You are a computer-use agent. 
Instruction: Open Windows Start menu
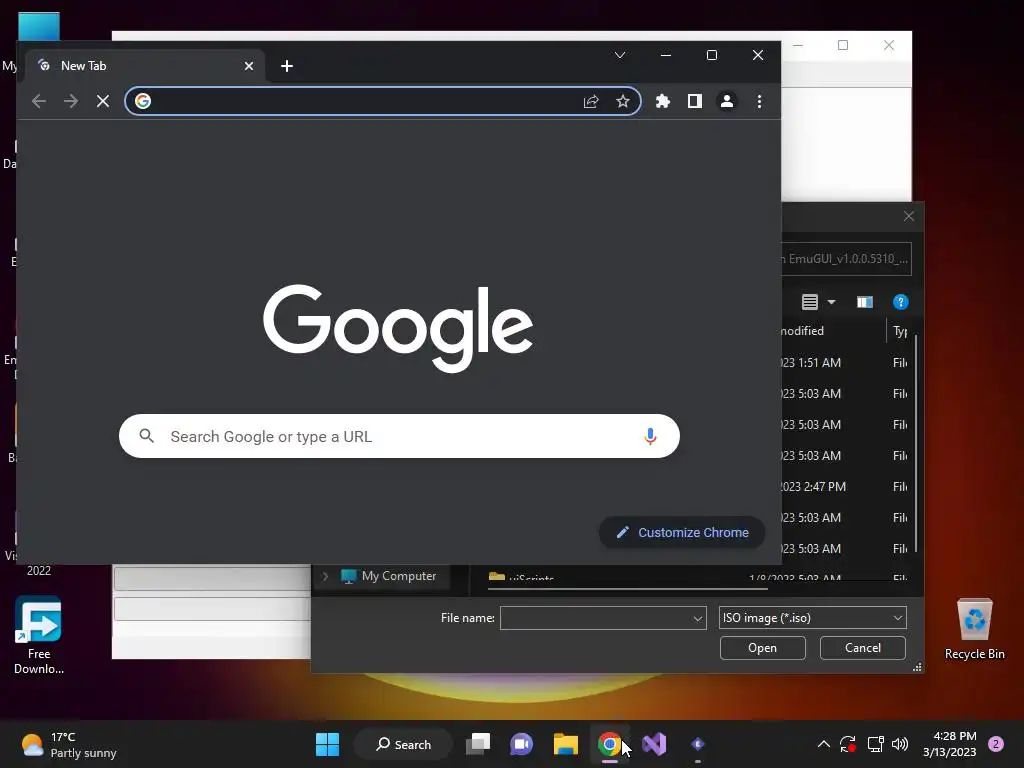[x=327, y=744]
